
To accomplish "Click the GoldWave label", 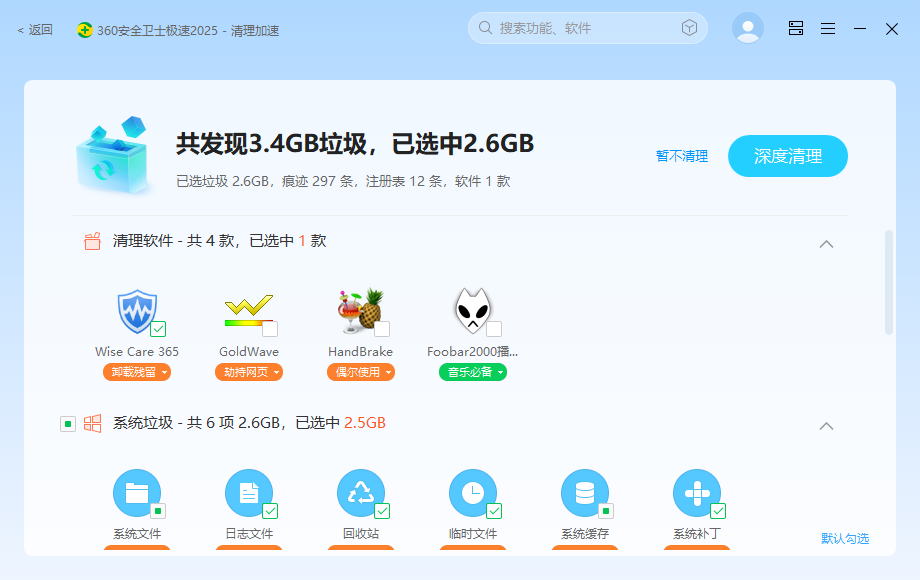I will 249,351.
